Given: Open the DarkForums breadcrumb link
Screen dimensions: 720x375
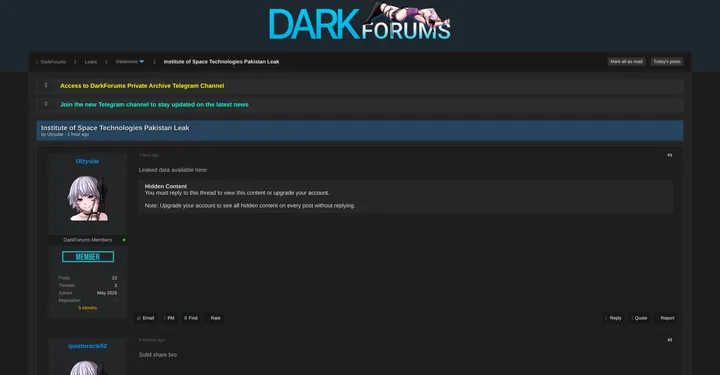Looking at the screenshot, I should [x=53, y=62].
